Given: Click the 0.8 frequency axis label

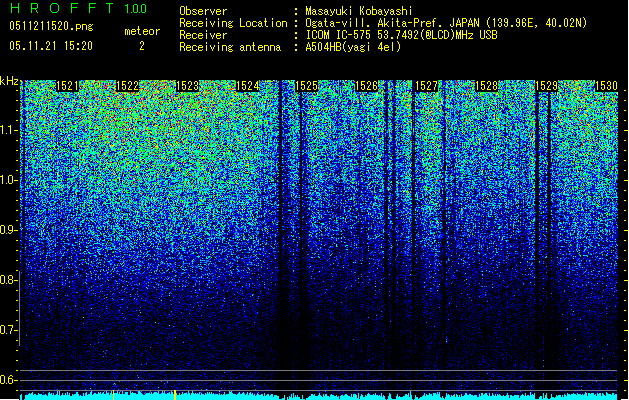Looking at the screenshot, I should 8,280.
